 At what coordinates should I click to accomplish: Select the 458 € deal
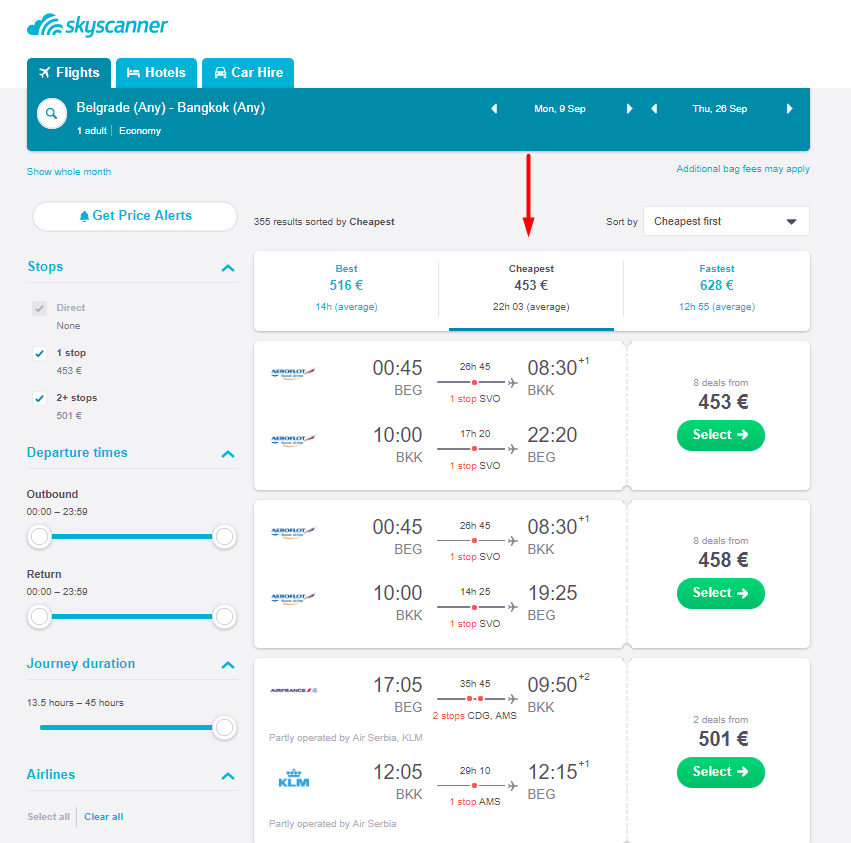click(x=721, y=593)
